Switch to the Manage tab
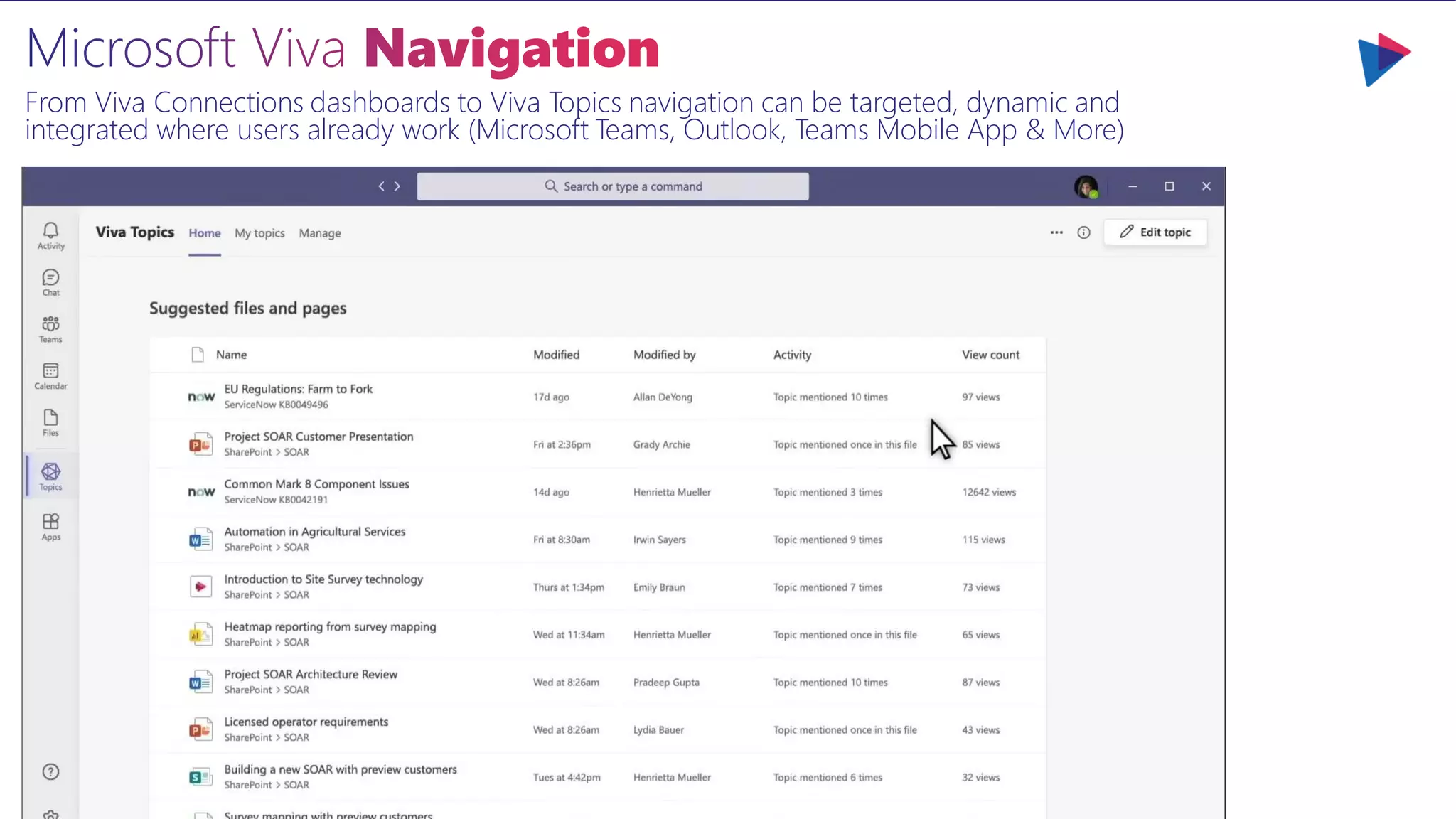The height and width of the screenshot is (819, 1456). click(320, 233)
